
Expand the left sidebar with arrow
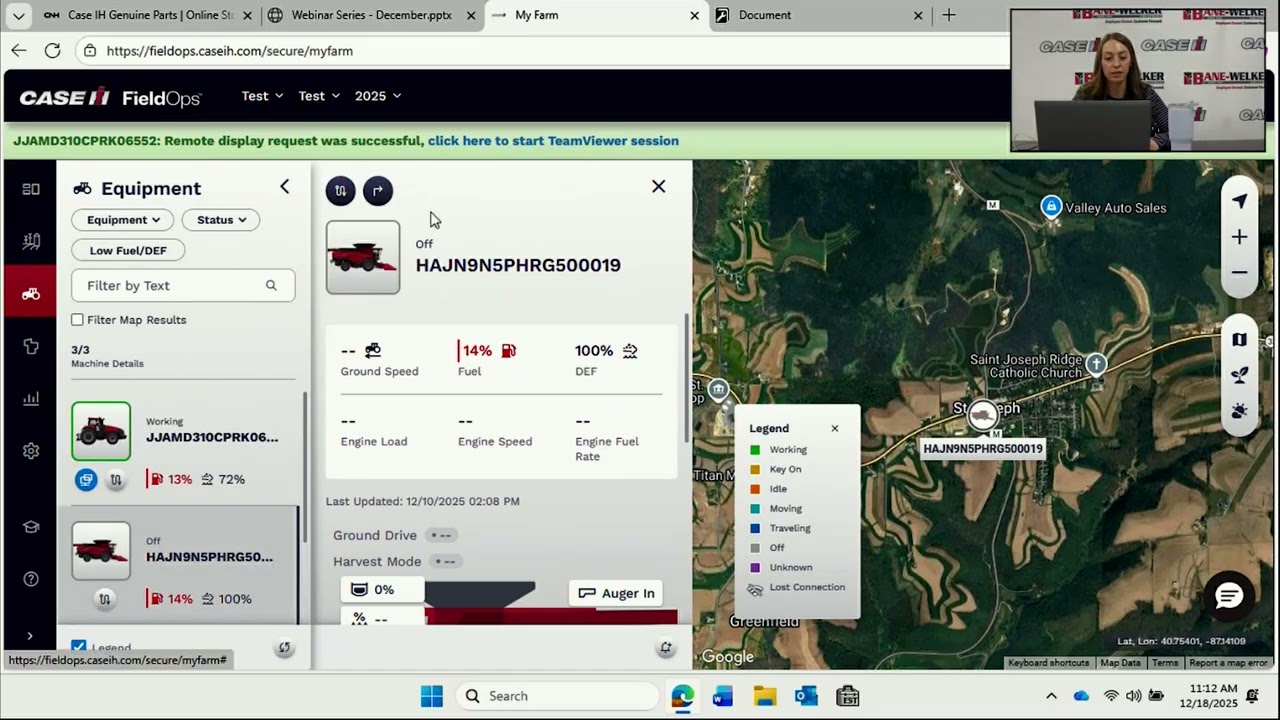[x=30, y=636]
